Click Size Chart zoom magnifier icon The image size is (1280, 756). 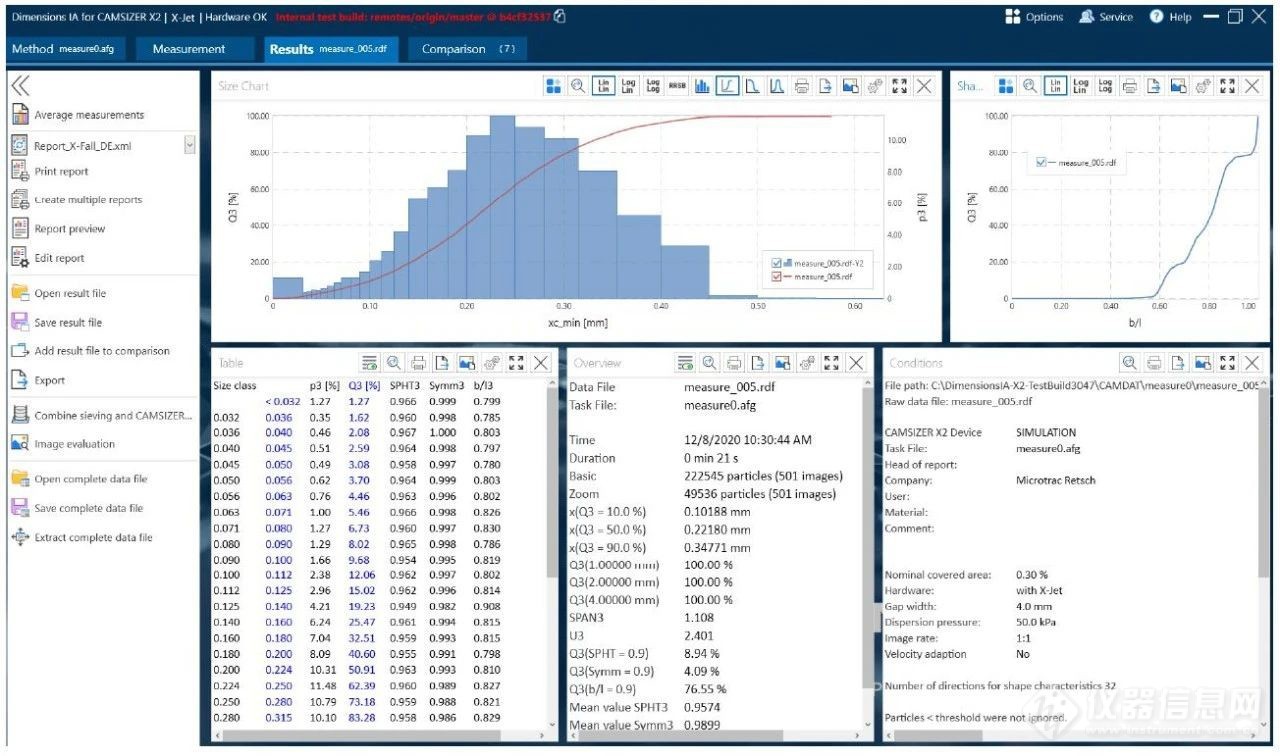pyautogui.click(x=578, y=87)
